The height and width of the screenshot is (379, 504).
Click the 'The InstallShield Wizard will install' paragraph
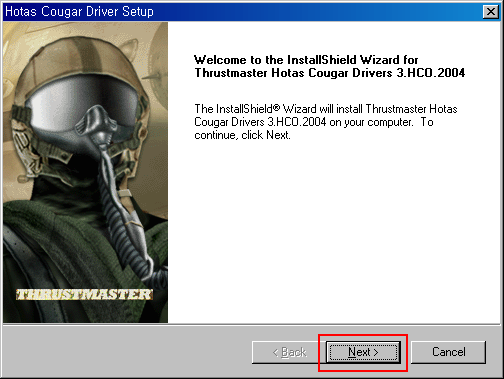click(326, 122)
